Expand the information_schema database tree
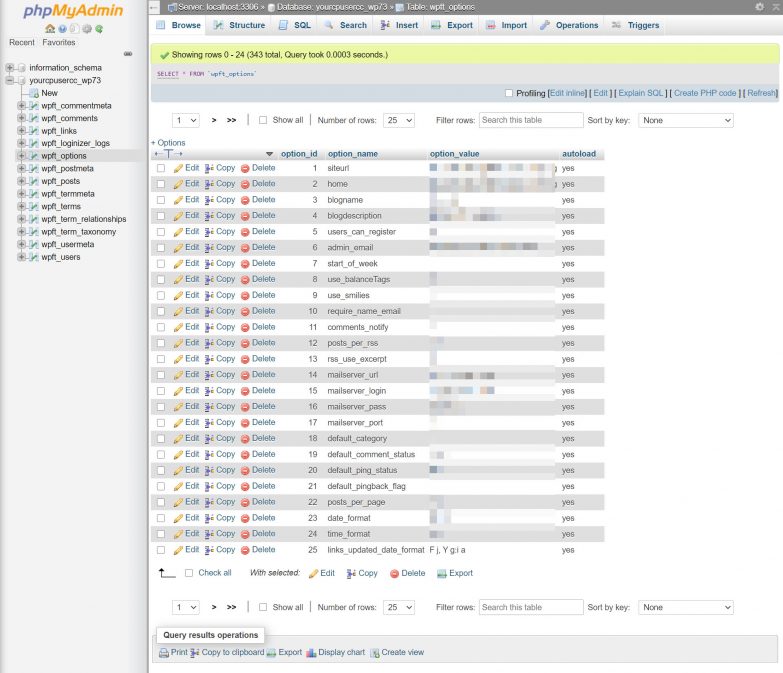Viewport: 783px width, 673px height. 9,68
